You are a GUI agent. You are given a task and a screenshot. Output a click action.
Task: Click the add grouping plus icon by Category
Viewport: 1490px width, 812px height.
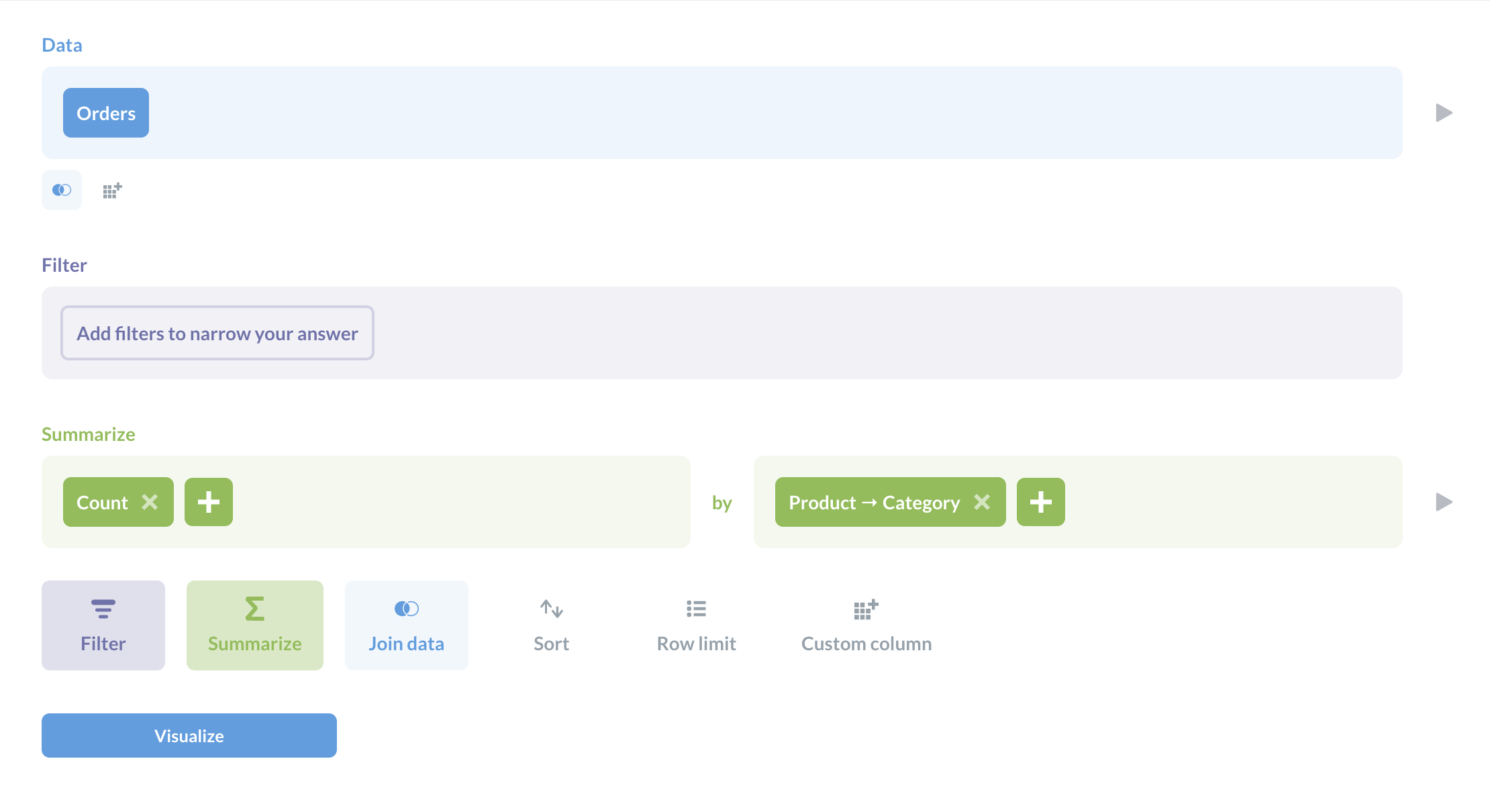(1040, 502)
